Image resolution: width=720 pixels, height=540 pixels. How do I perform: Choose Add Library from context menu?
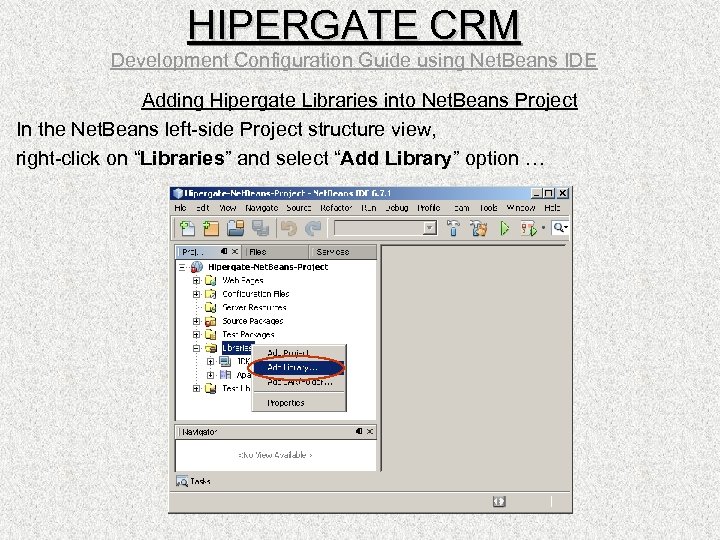(298, 367)
